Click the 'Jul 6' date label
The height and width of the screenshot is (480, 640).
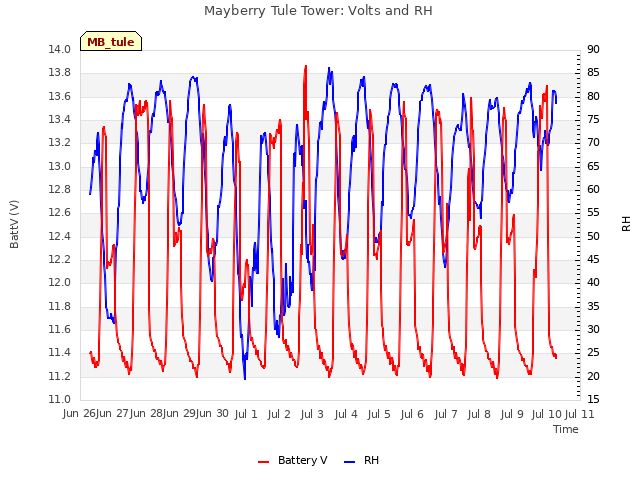tap(412, 414)
